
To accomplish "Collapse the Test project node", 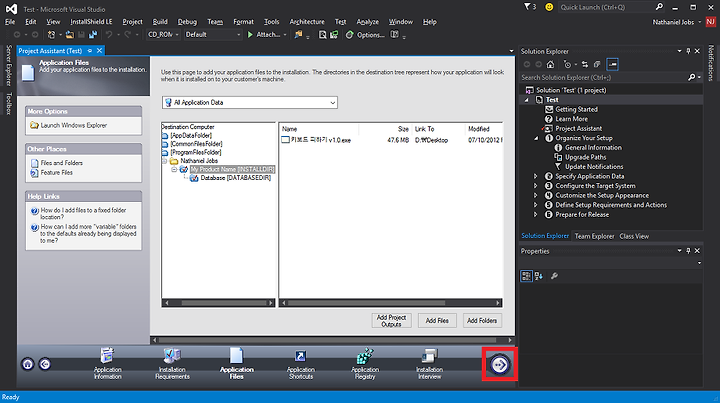I will [527, 100].
